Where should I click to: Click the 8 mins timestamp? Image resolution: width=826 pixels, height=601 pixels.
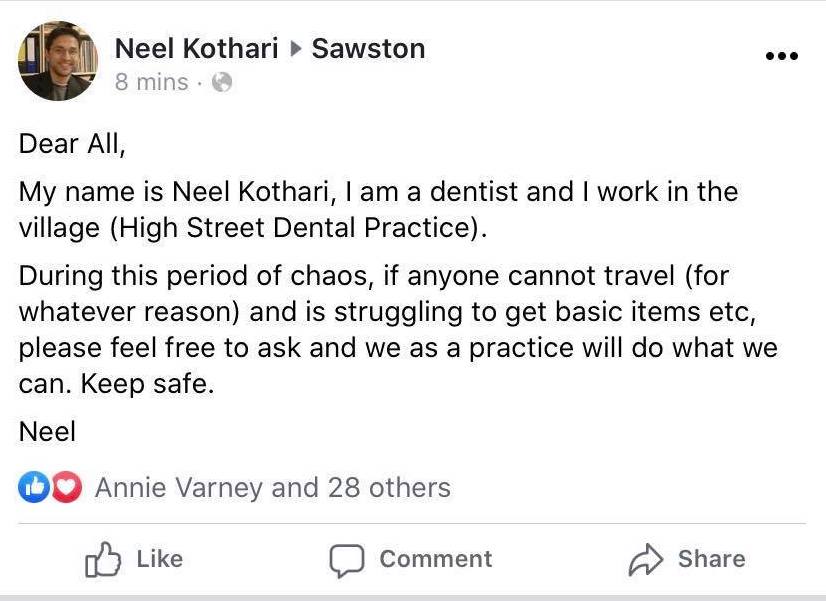[151, 82]
